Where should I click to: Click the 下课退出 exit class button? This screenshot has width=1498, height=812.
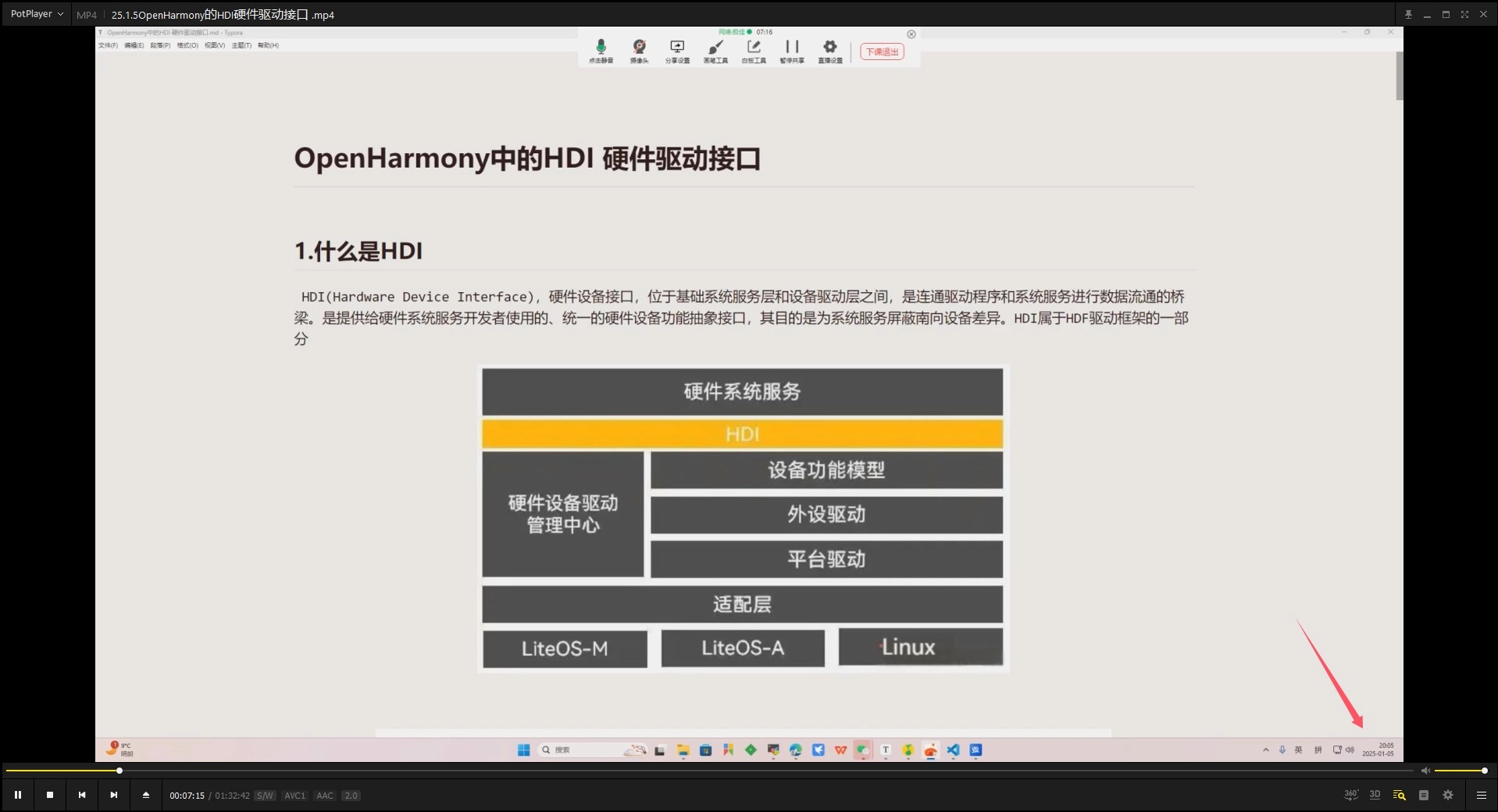881,52
